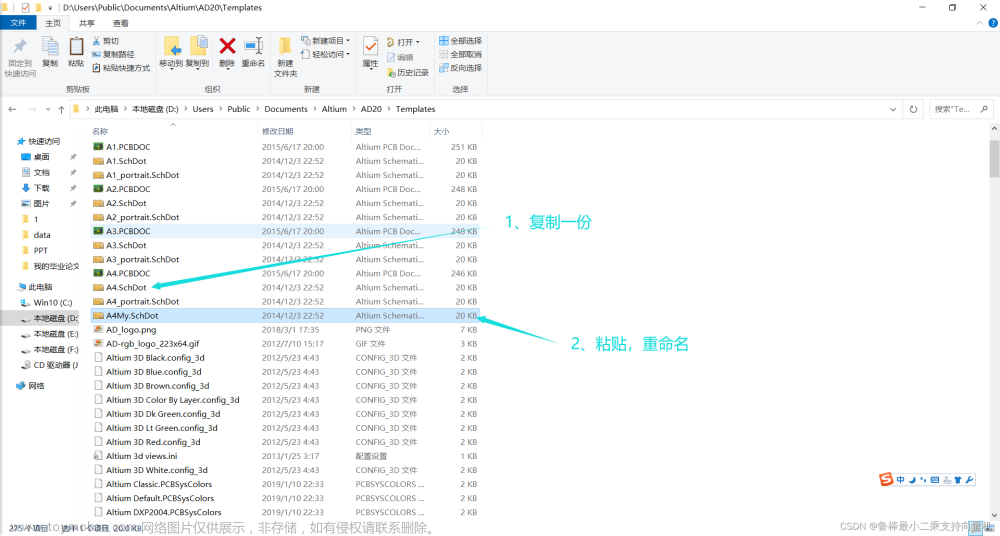Select the A4.SchDot file
This screenshot has height=536, width=1000.
[x=126, y=287]
